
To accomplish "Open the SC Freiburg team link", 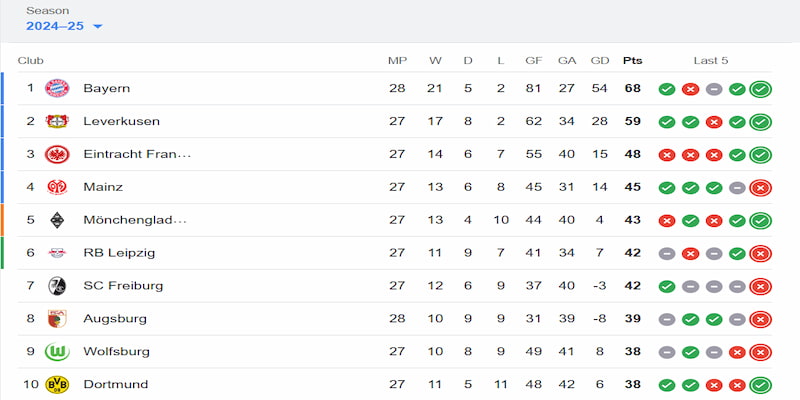I will click(123, 286).
